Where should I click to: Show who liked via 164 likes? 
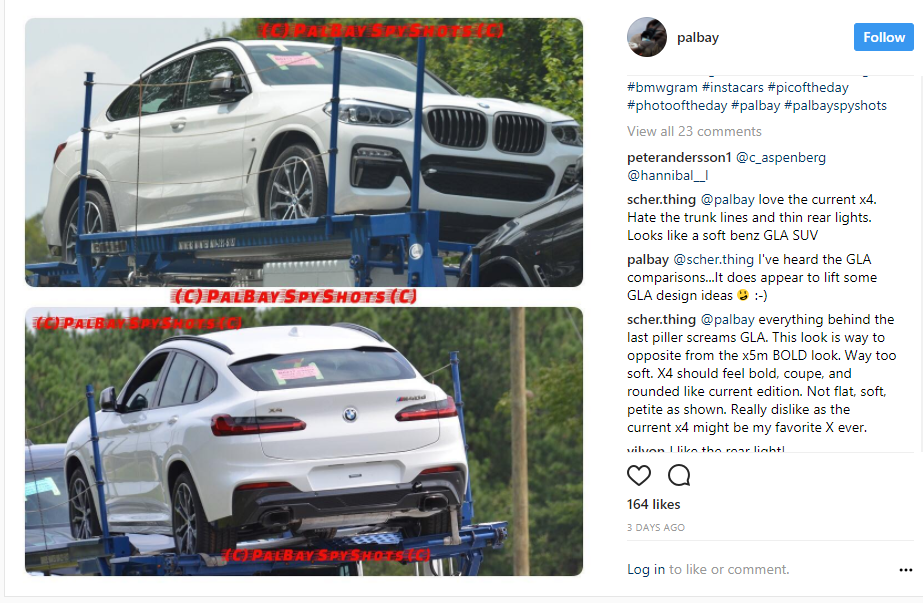(653, 504)
